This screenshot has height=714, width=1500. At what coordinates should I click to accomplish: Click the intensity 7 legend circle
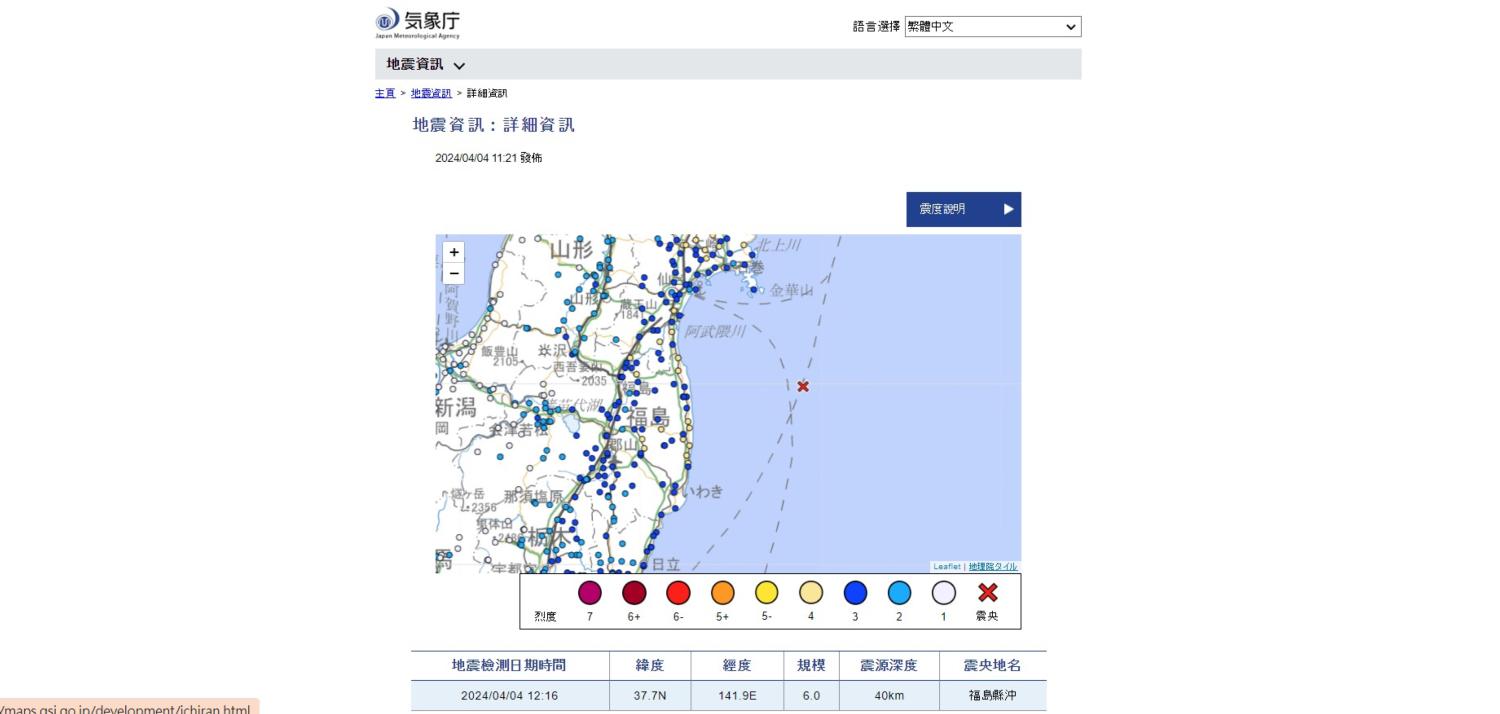pyautogui.click(x=590, y=593)
